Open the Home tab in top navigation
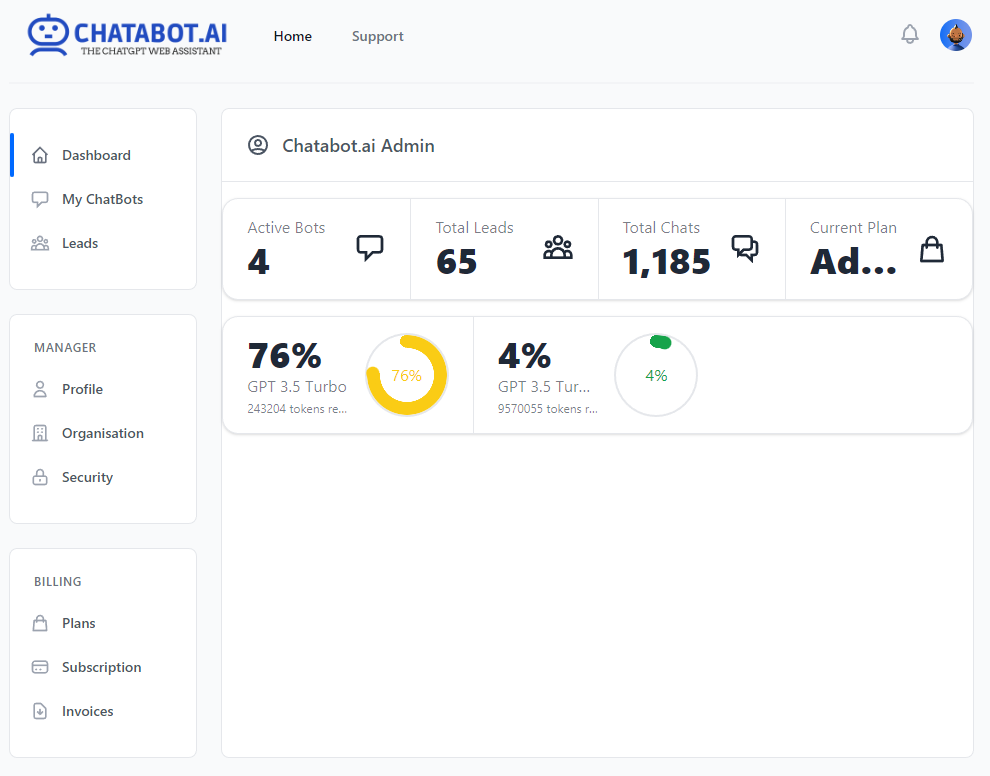Viewport: 990px width, 776px height. coord(293,36)
